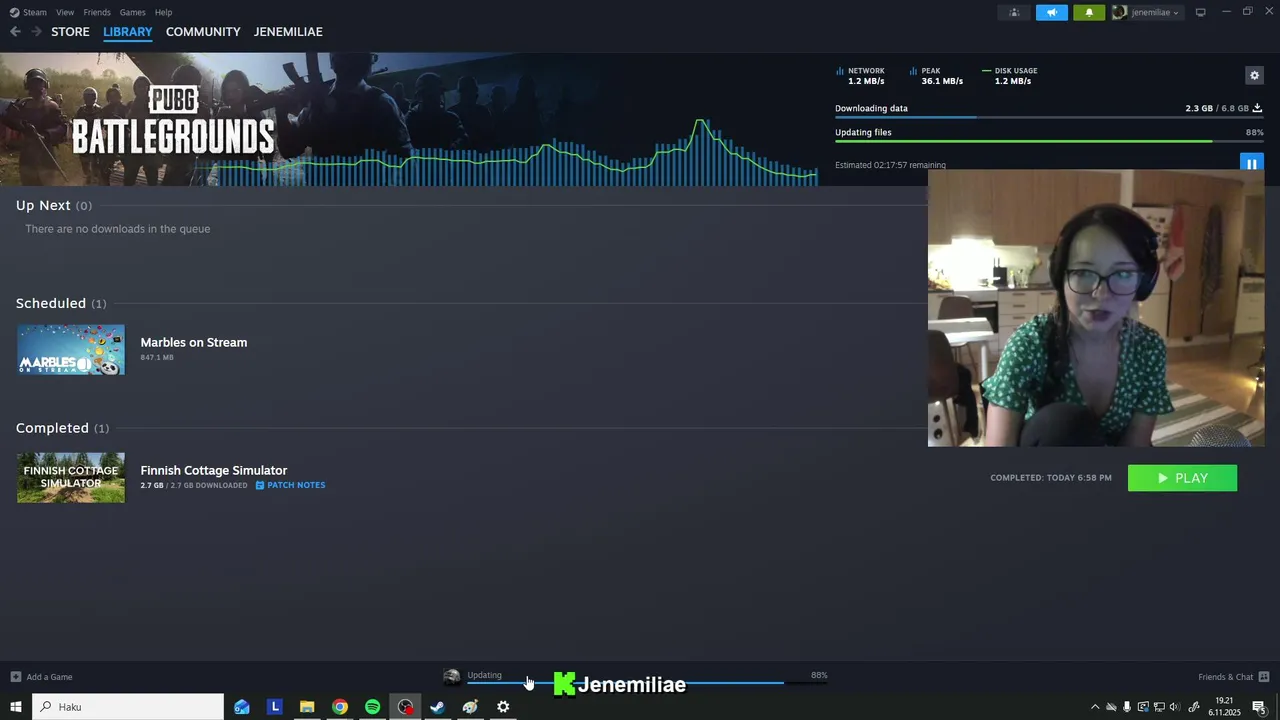Go to the STORE tab

(70, 32)
